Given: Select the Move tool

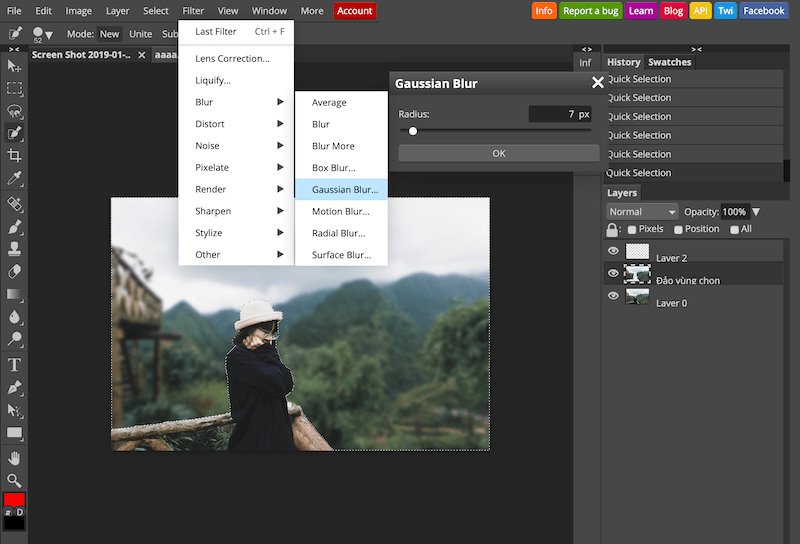Looking at the screenshot, I should click(14, 66).
